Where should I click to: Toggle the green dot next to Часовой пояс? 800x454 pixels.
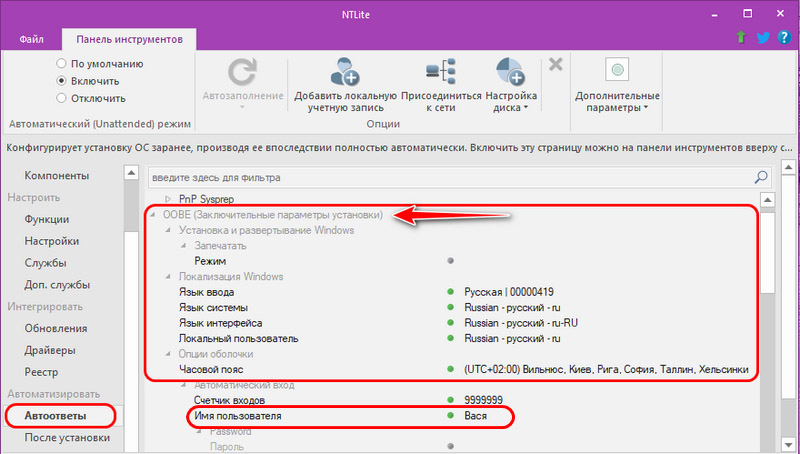451,369
